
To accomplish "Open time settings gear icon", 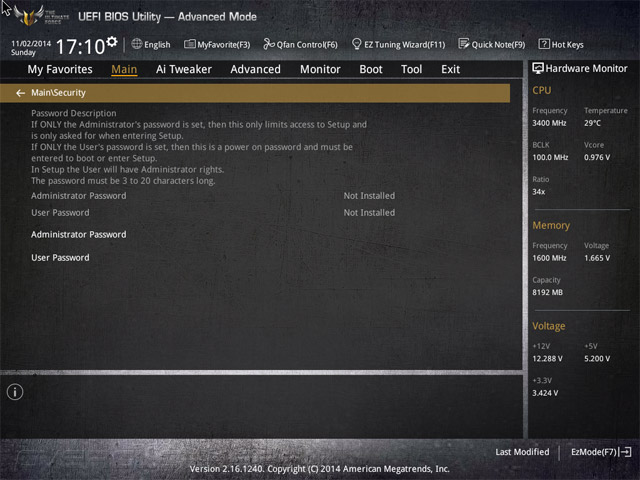I will tap(112, 42).
